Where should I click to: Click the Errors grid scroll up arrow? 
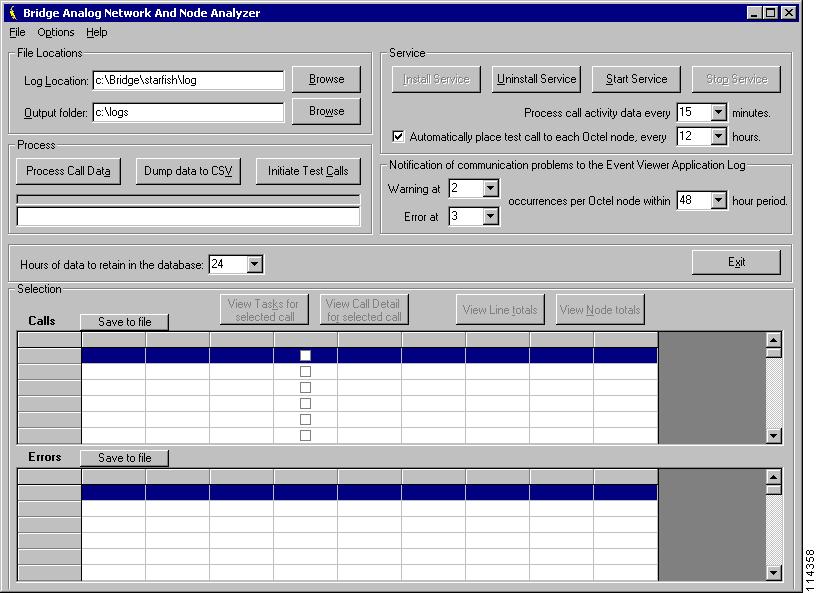click(774, 477)
